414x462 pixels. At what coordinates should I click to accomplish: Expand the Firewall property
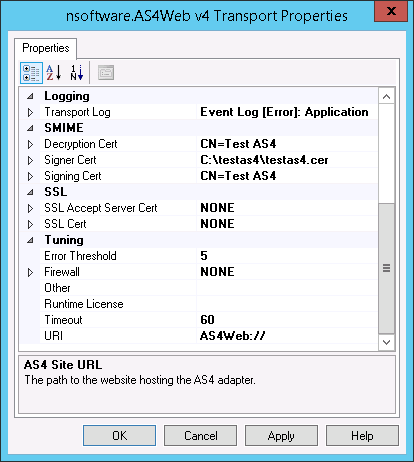click(x=30, y=272)
